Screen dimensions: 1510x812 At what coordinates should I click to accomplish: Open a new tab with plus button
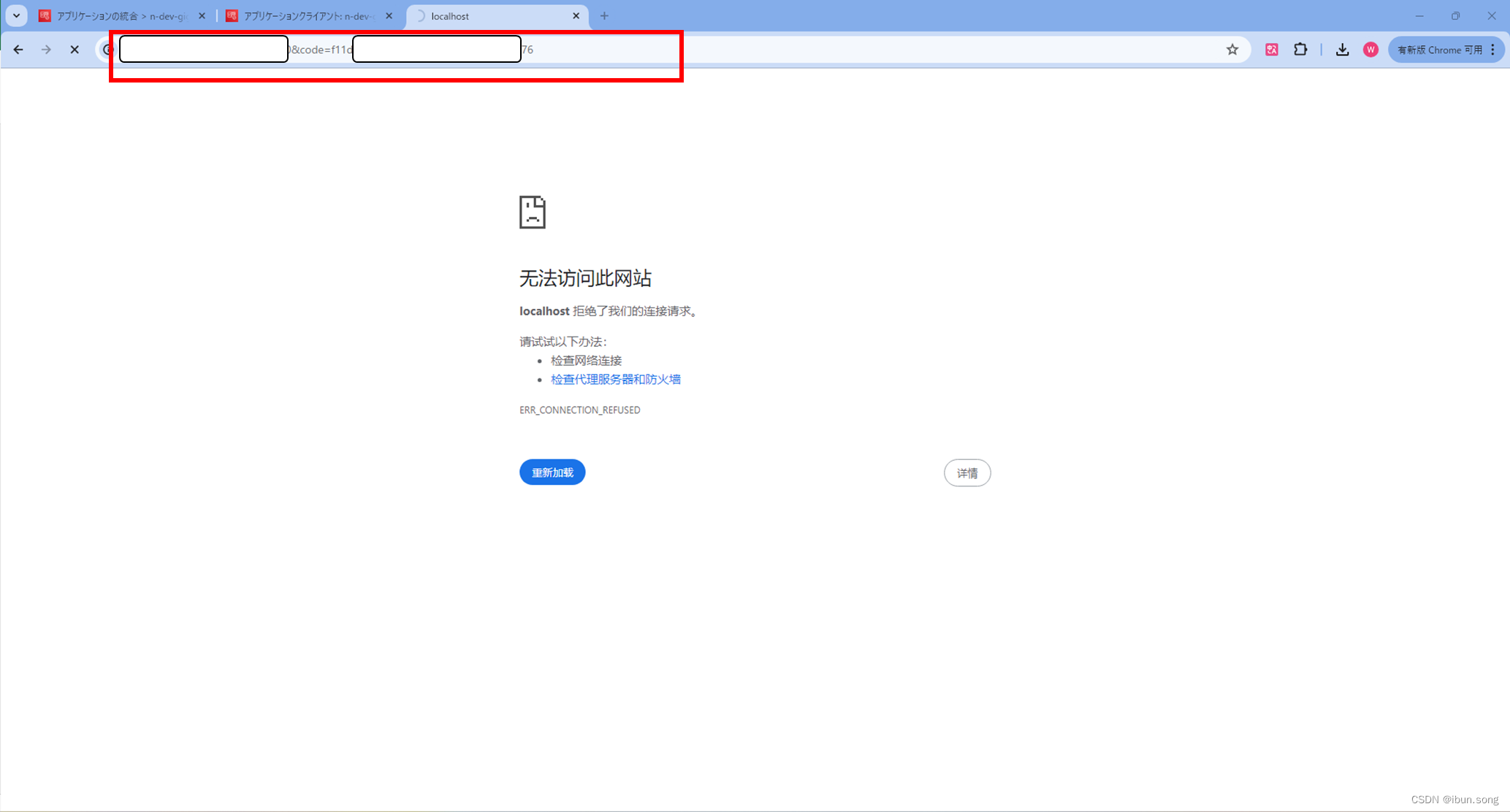[x=604, y=16]
